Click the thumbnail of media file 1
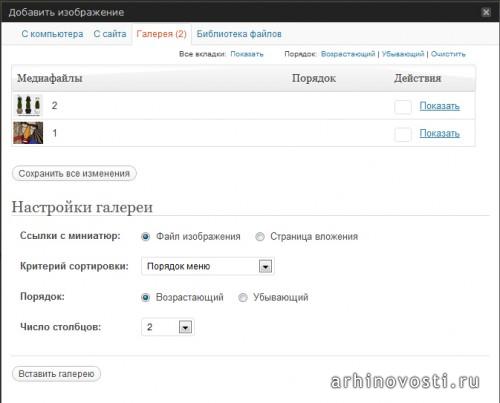Screen dimensions: 500x403 pyautogui.click(x=28, y=133)
